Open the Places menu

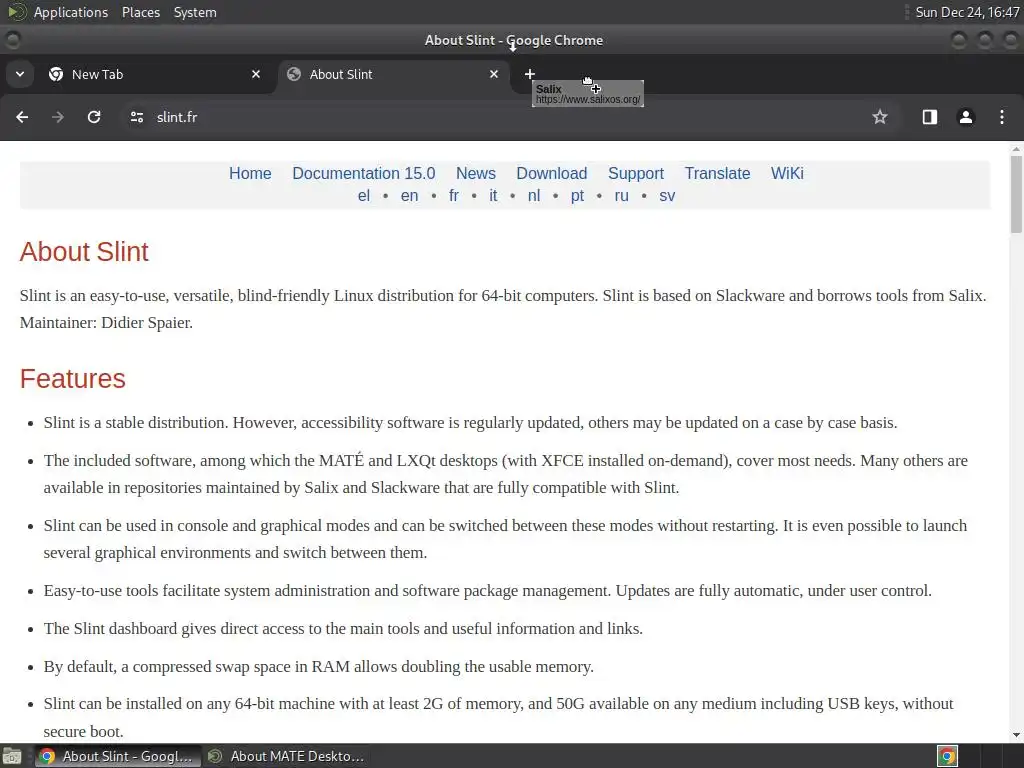[140, 12]
